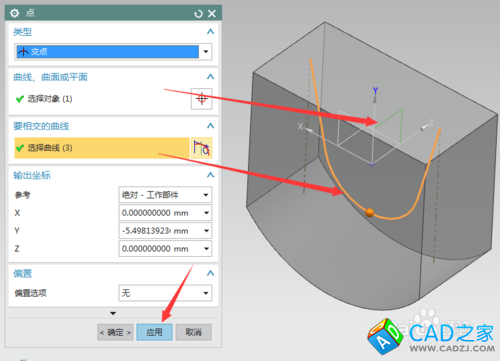Screen dimensions: 500x361
Task: Click the settings gear icon in dialog title
Action: click(15, 13)
